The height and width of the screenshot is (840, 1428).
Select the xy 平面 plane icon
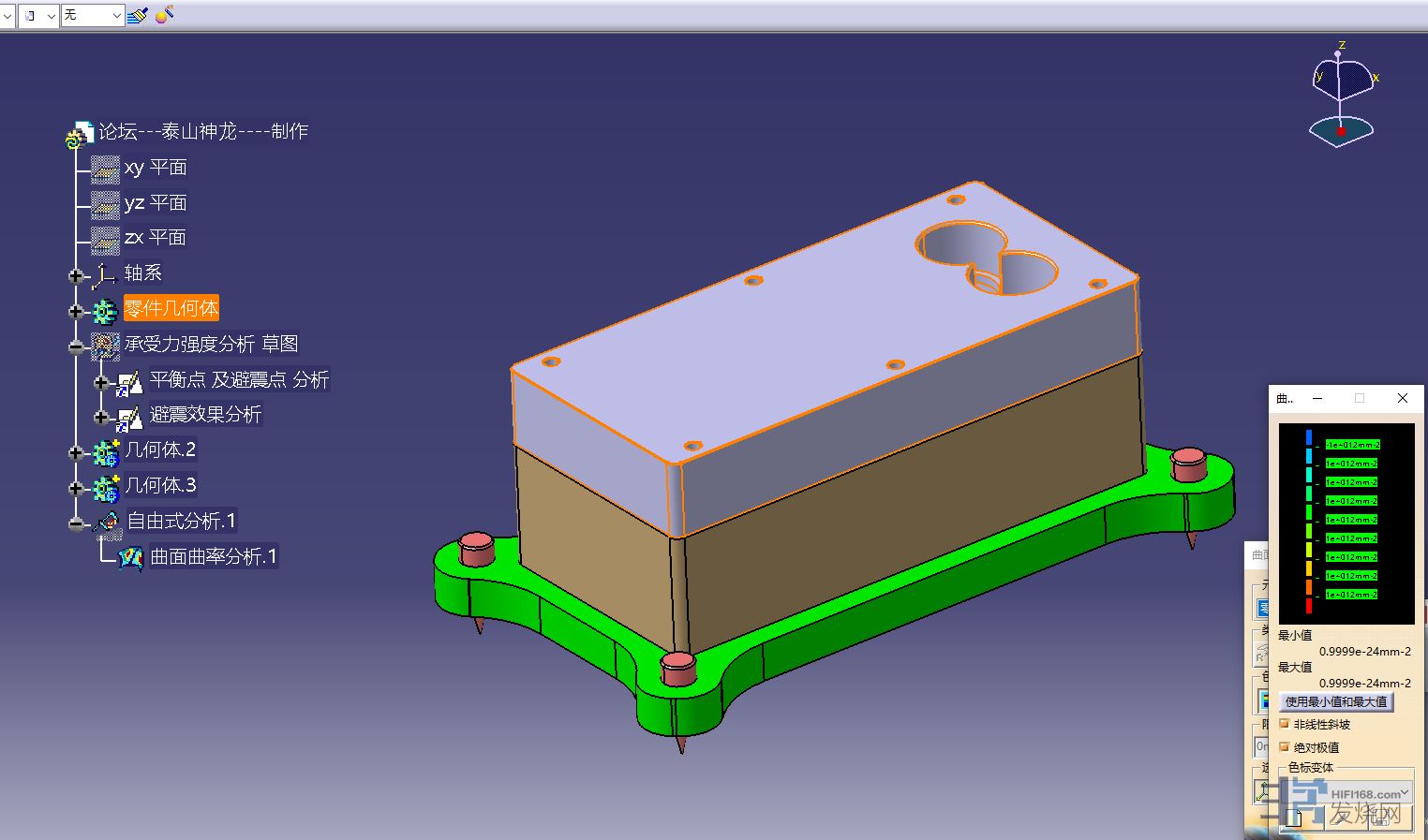105,169
